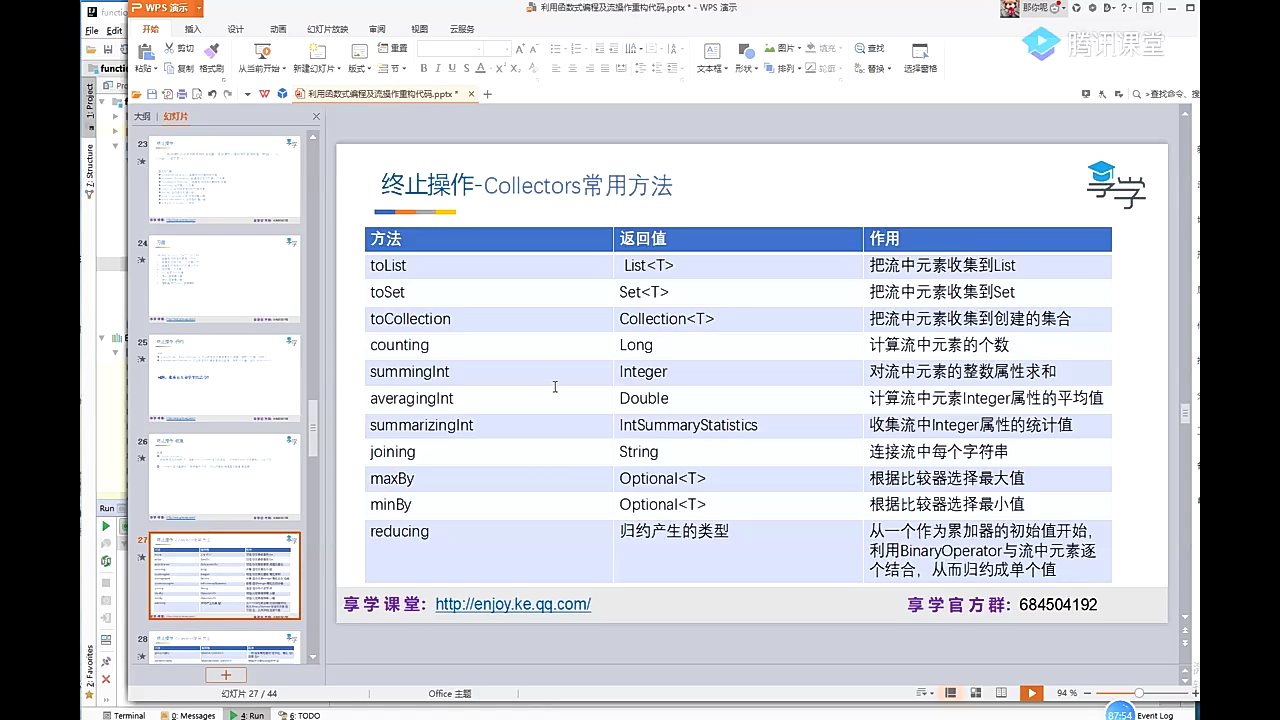
Task: Click the font color A button
Action: 481,69
